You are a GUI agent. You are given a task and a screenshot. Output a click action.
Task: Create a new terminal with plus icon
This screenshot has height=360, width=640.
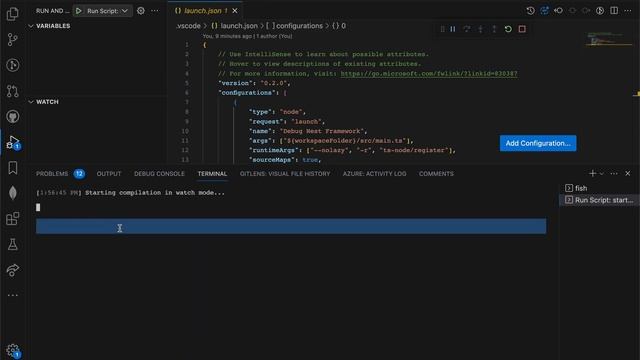tap(593, 174)
